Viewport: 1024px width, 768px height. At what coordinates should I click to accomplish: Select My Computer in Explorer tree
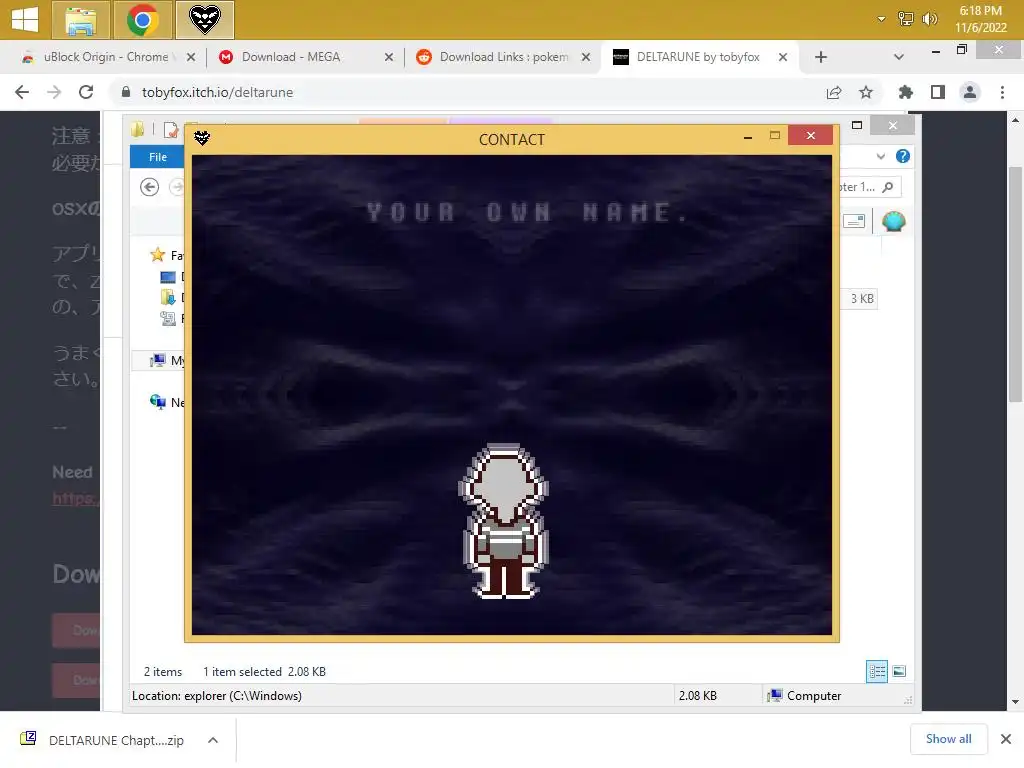(x=157, y=360)
